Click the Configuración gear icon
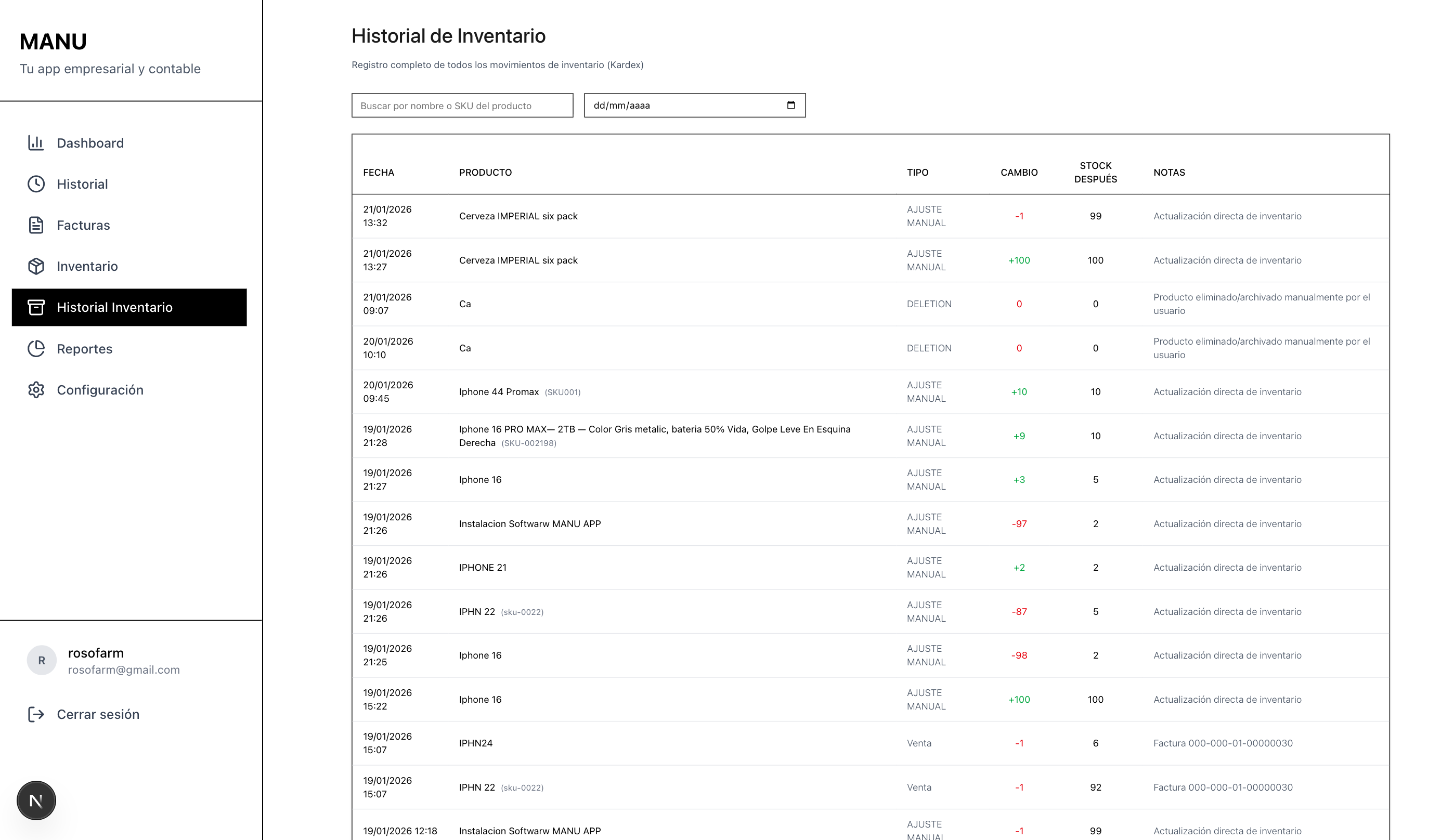Viewport: 1454px width, 840px height. (x=36, y=390)
